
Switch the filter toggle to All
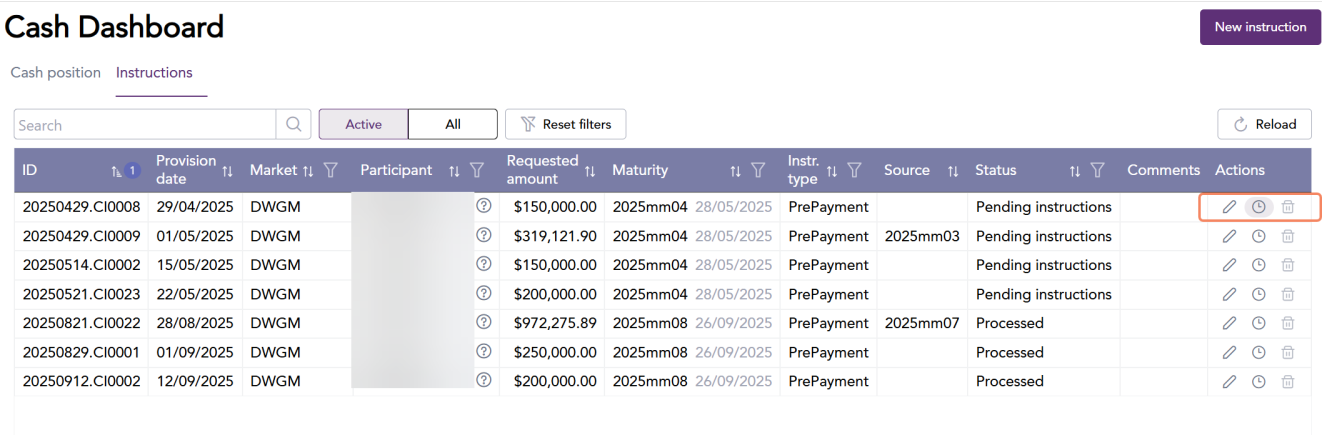tap(453, 125)
